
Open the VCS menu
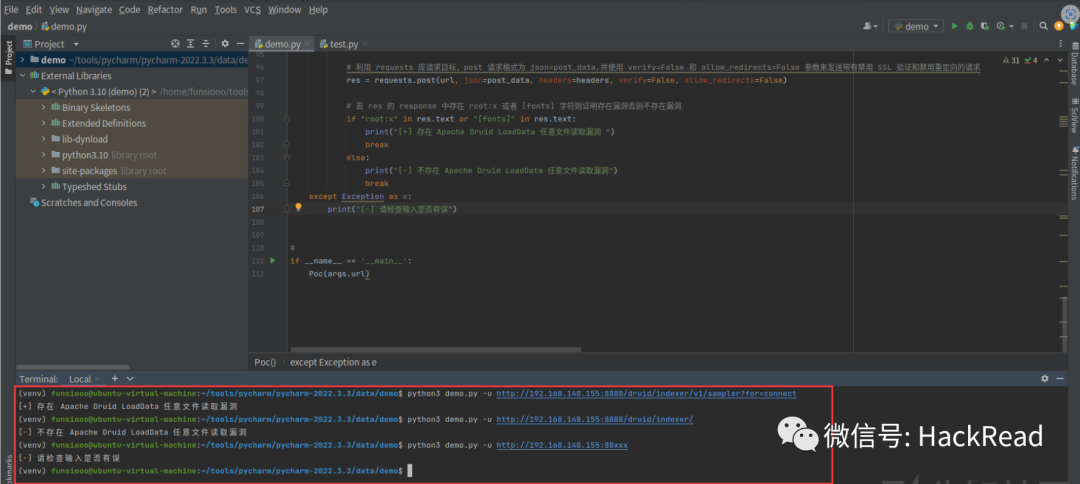click(x=252, y=10)
